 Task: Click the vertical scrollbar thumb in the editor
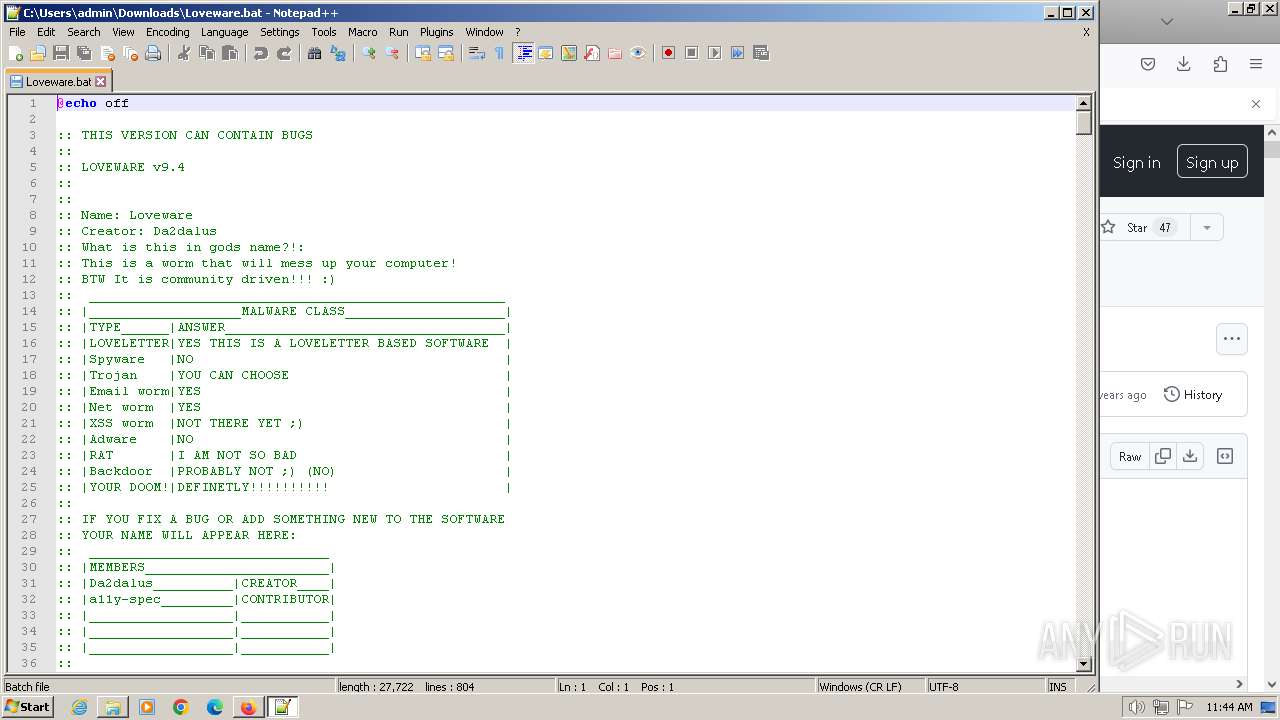(1083, 123)
